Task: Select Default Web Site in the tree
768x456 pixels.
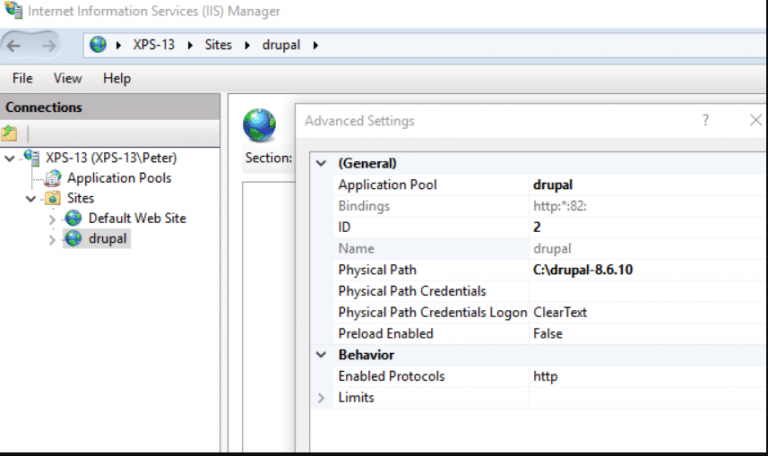Action: (137, 218)
